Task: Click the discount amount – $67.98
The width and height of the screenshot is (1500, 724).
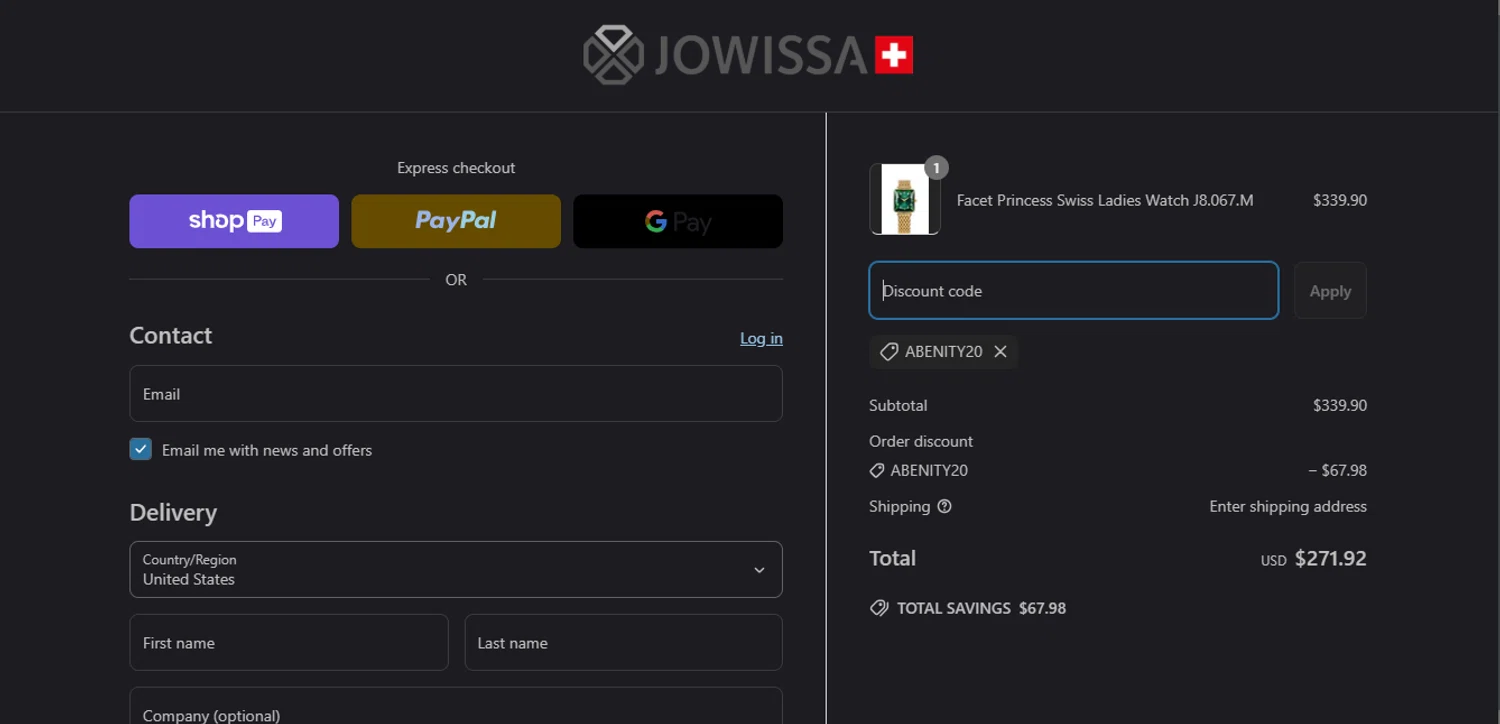Action: 1338,470
